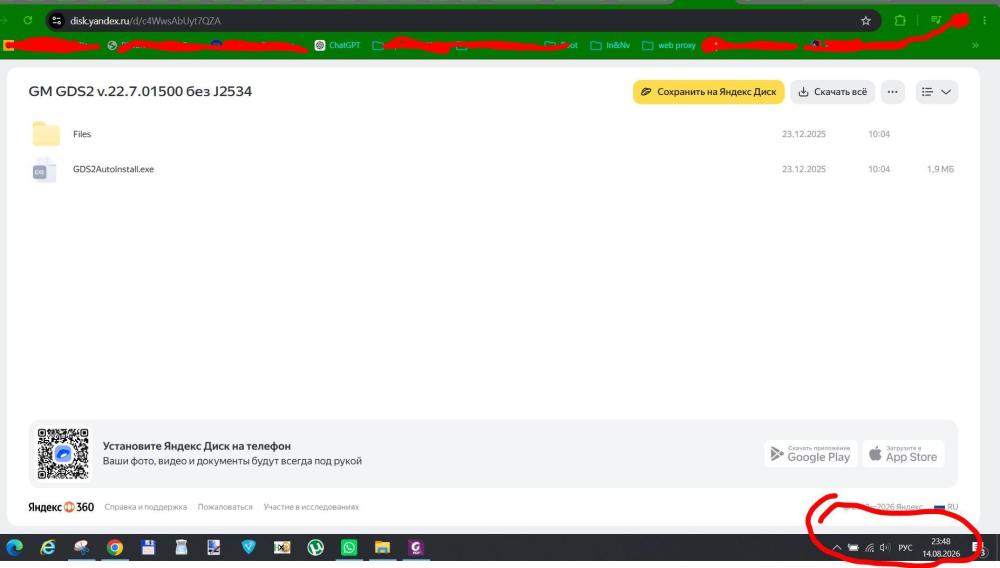Open the Google Play download badge
This screenshot has width=1000, height=568.
click(811, 454)
